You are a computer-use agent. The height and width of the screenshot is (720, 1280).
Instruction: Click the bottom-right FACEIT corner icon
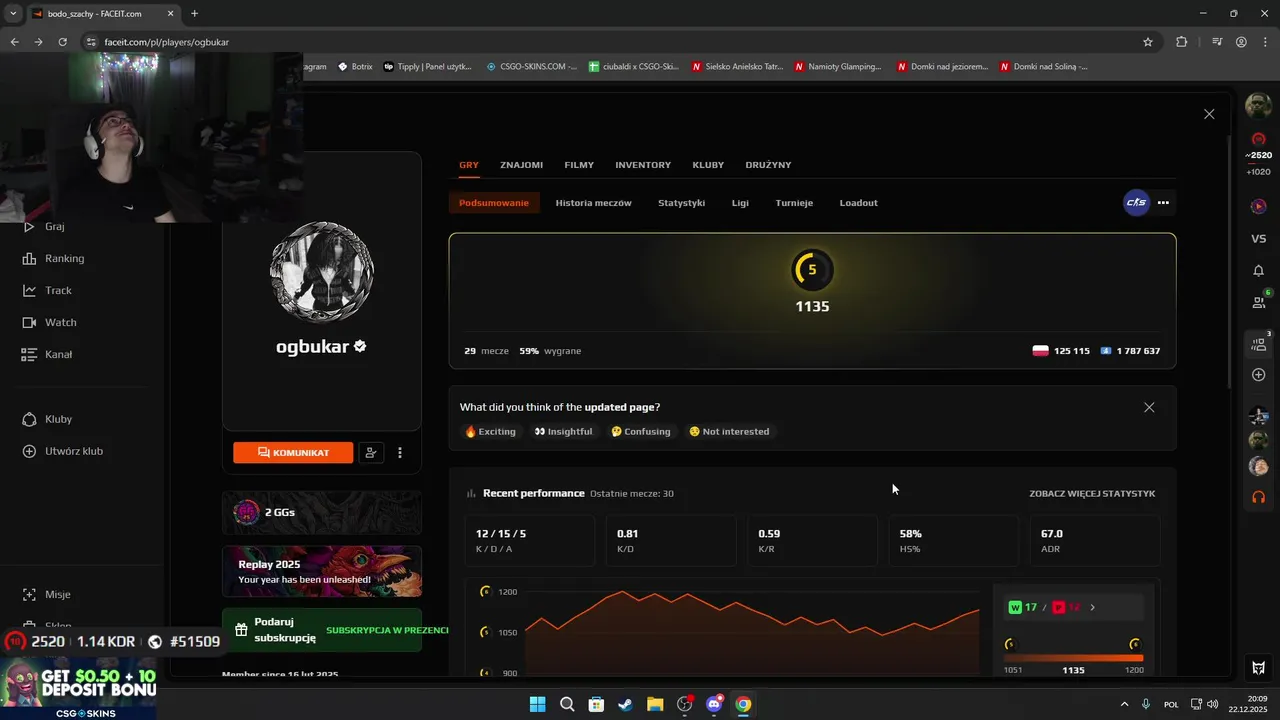1259,668
